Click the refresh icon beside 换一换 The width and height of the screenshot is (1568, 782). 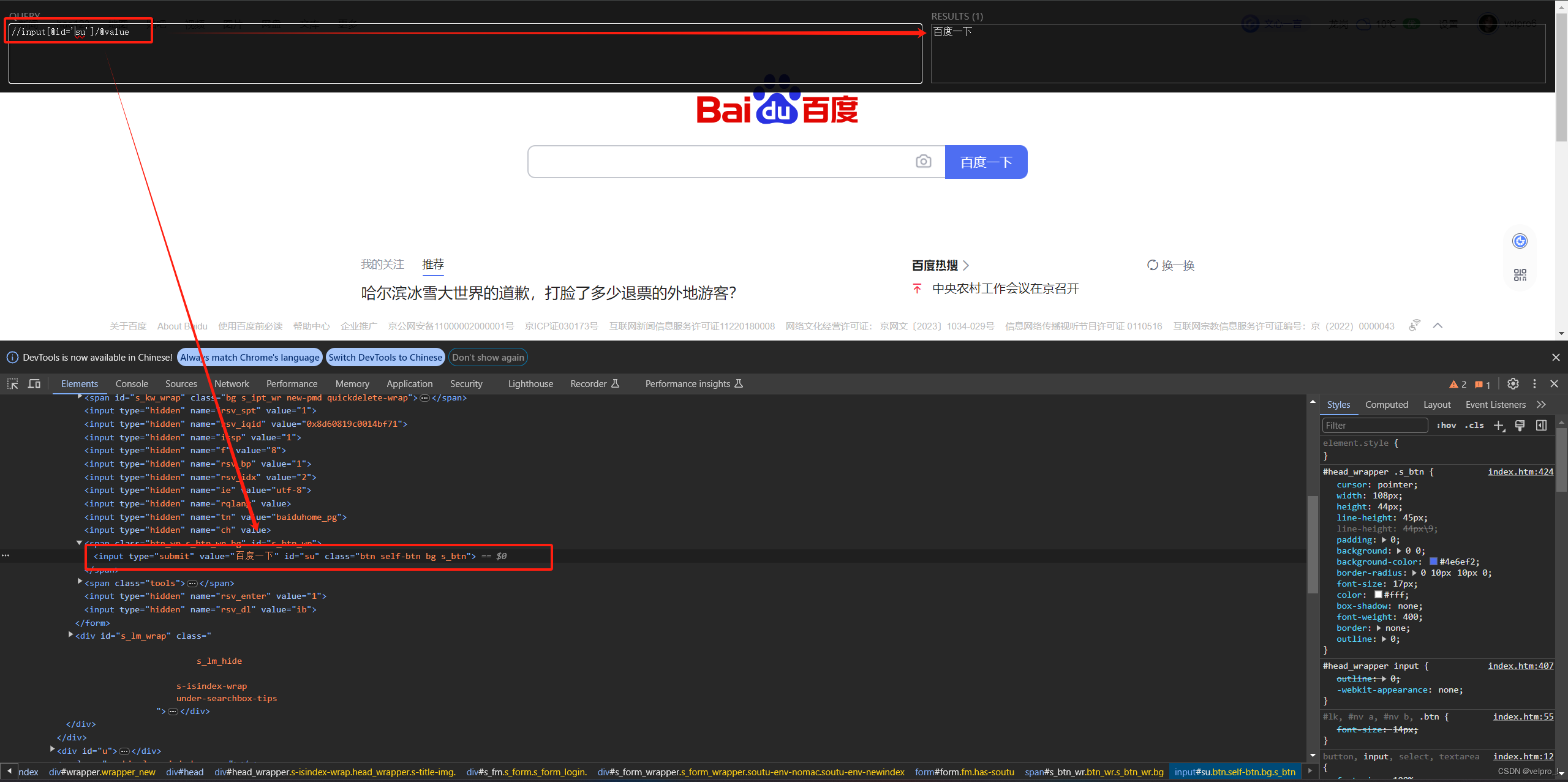tap(1152, 265)
